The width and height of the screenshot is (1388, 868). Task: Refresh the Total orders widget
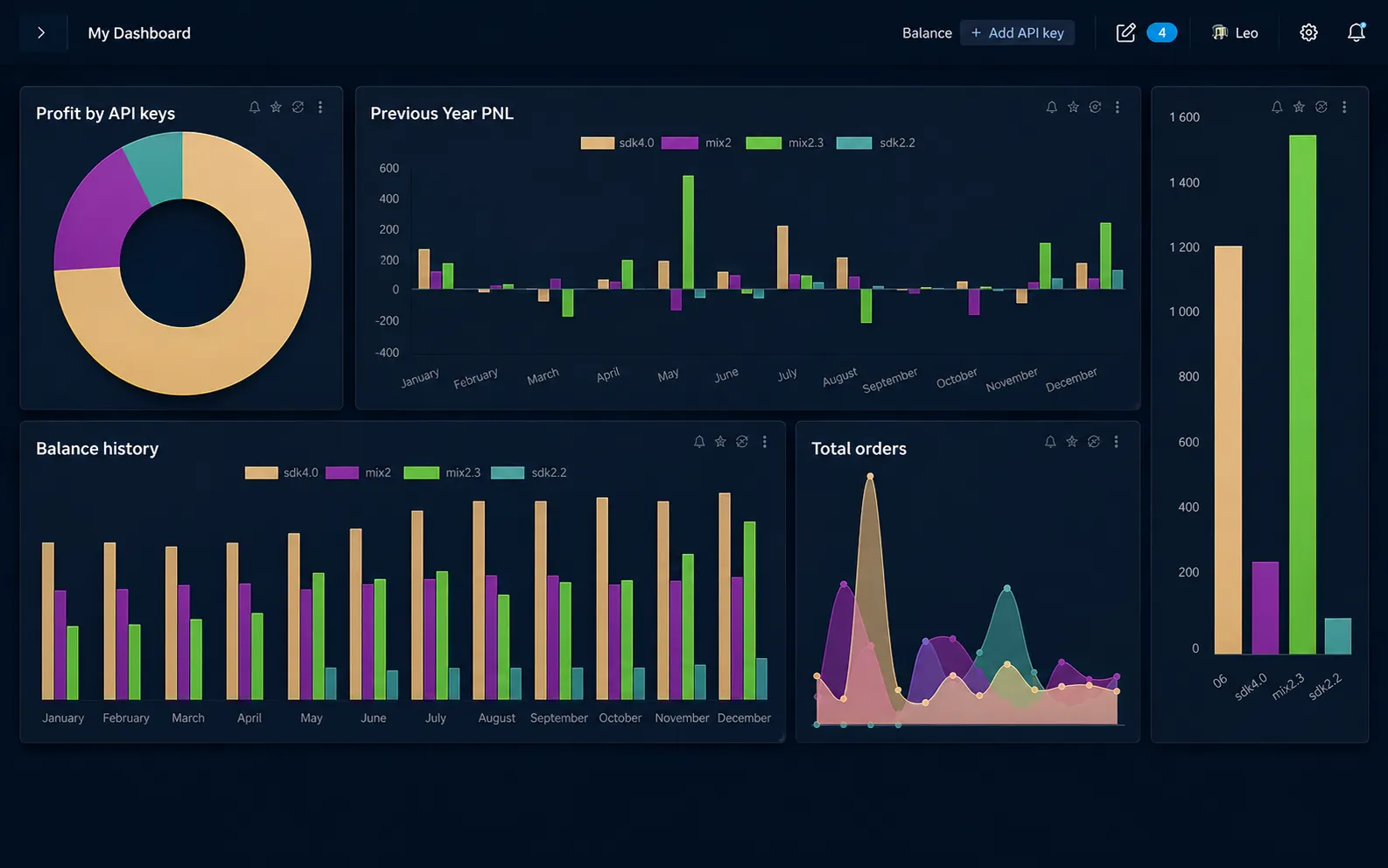[x=1094, y=442]
